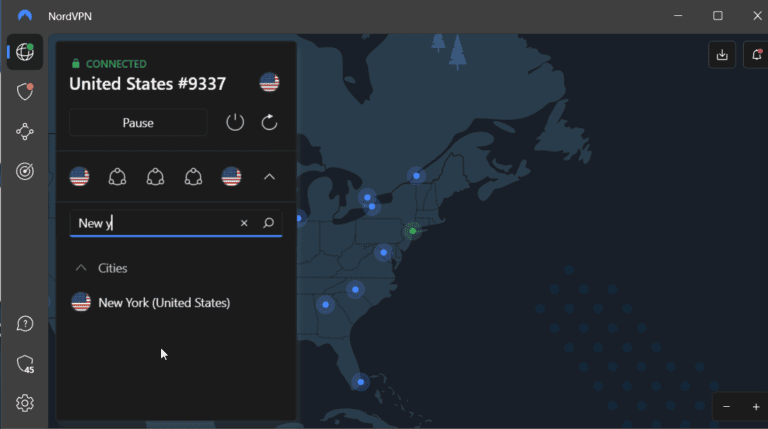Viewport: 768px width, 429px height.
Task: Open Dark Web Monitor target icon
Action: [x=24, y=171]
